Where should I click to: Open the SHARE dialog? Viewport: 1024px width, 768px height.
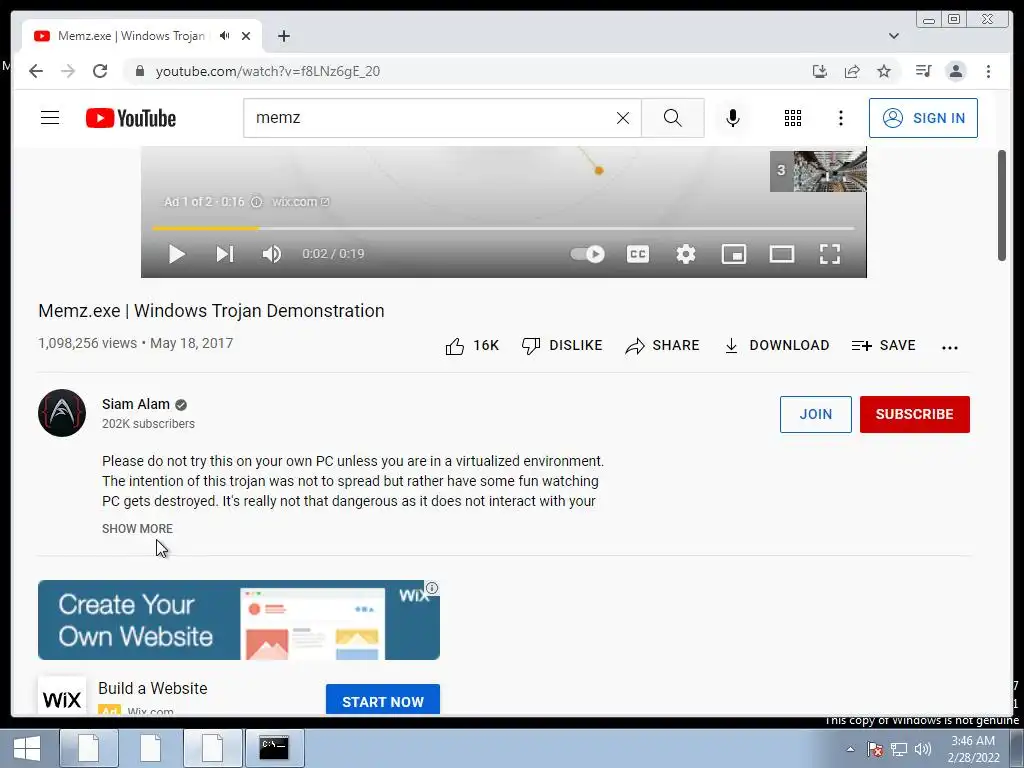(x=662, y=346)
